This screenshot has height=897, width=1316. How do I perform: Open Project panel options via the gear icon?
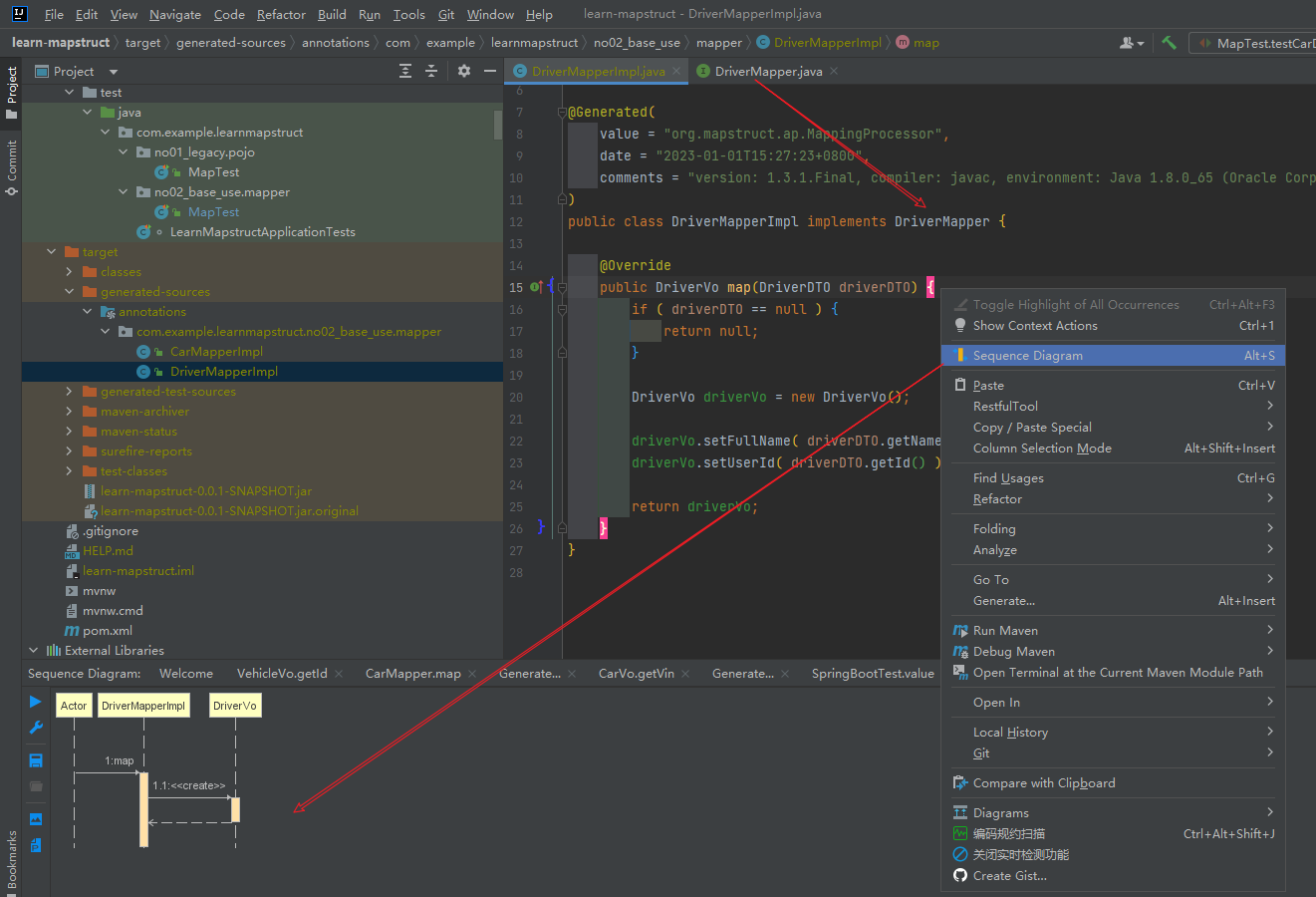463,71
